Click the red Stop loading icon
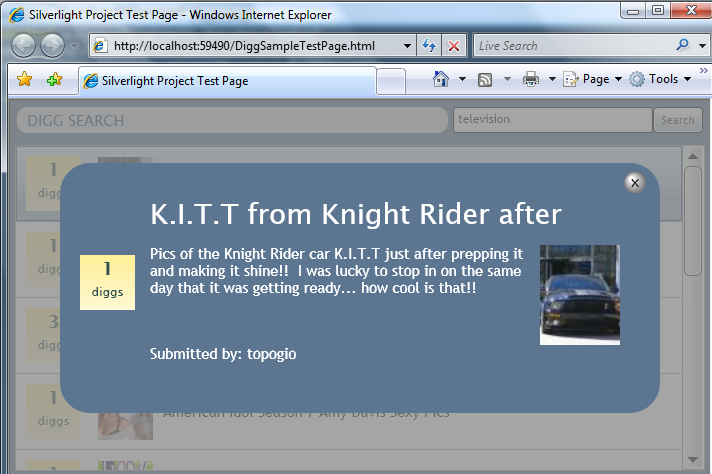Viewport: 712px width, 474px height. (x=454, y=46)
